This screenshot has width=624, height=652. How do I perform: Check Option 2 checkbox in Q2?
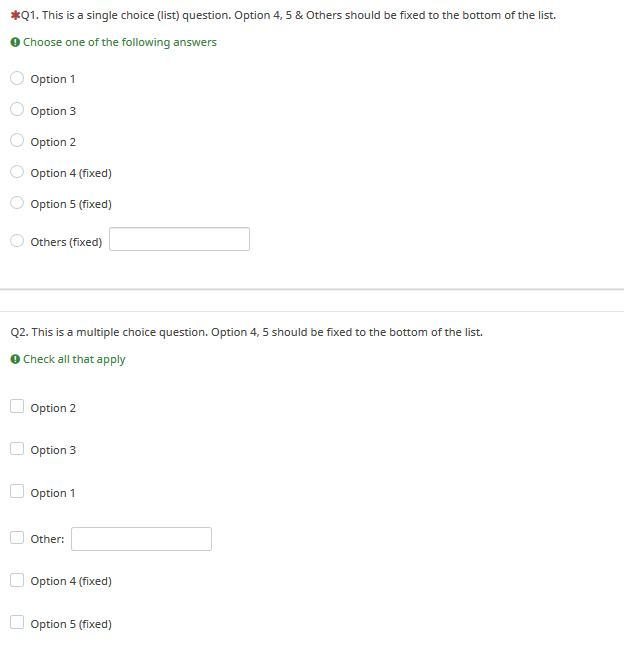18,407
